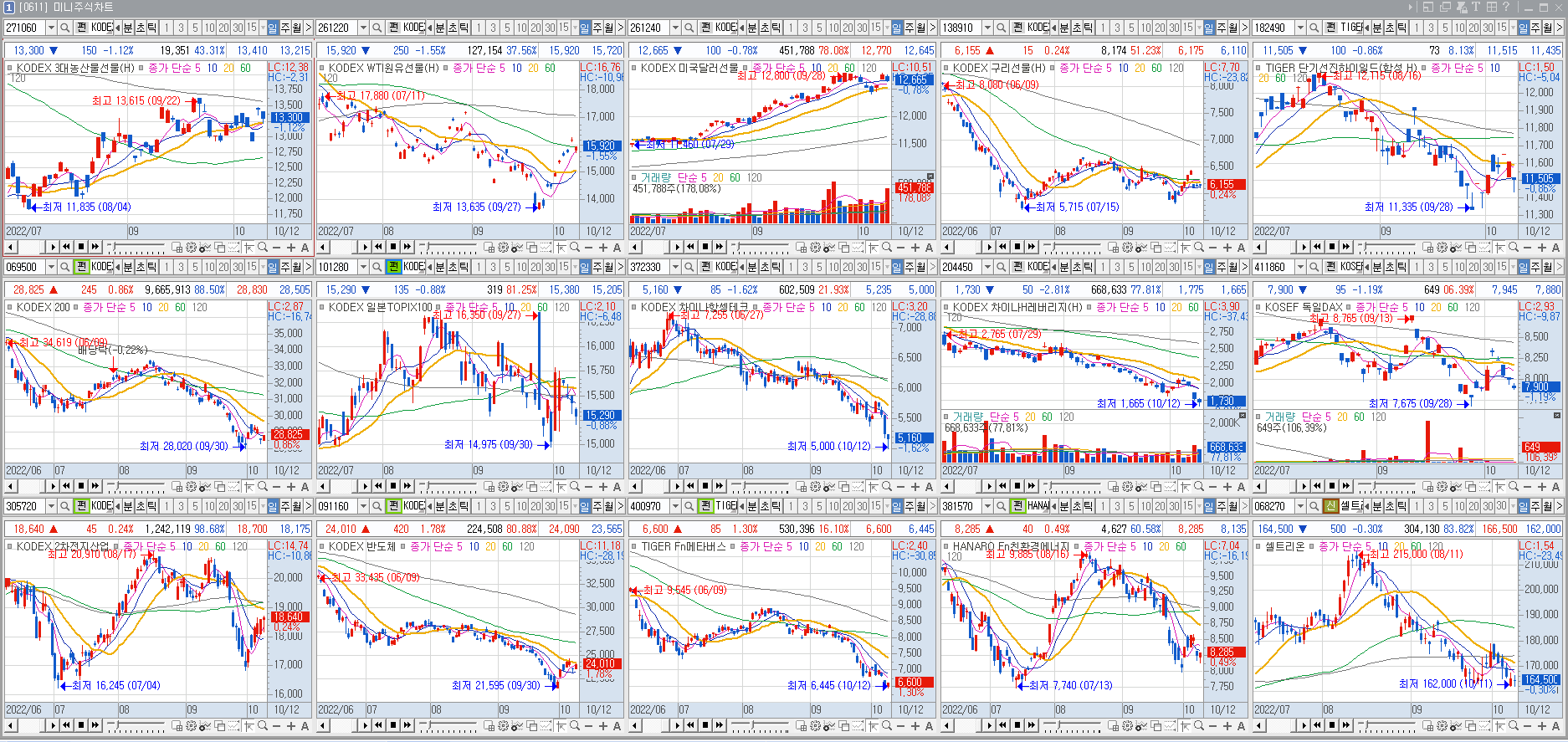Select 10 interval in 261220 panel
Screen dimensions: 1568x742
521,28
